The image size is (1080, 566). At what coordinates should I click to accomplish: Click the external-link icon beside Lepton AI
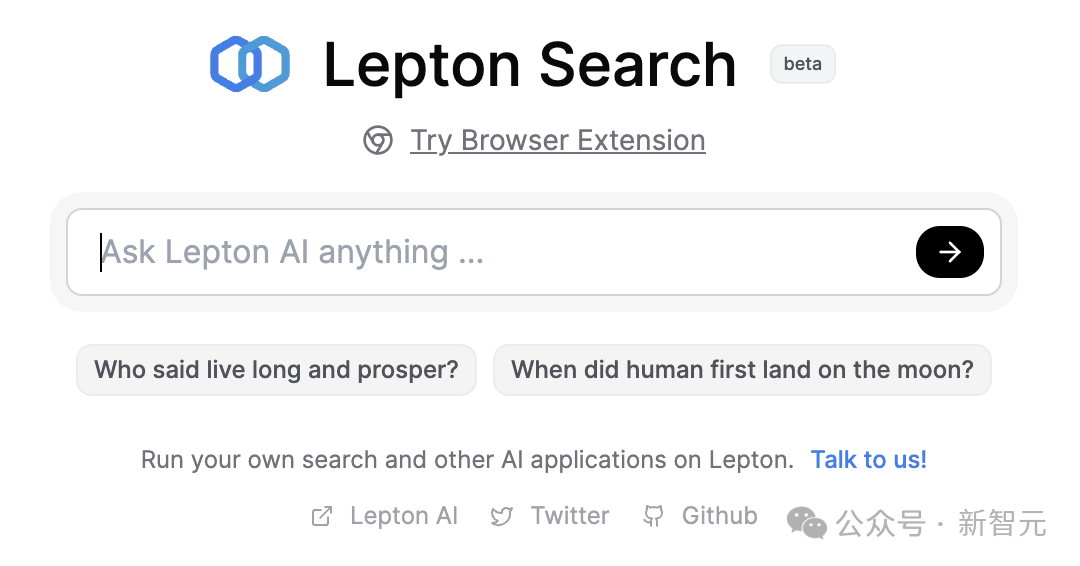pyautogui.click(x=322, y=517)
